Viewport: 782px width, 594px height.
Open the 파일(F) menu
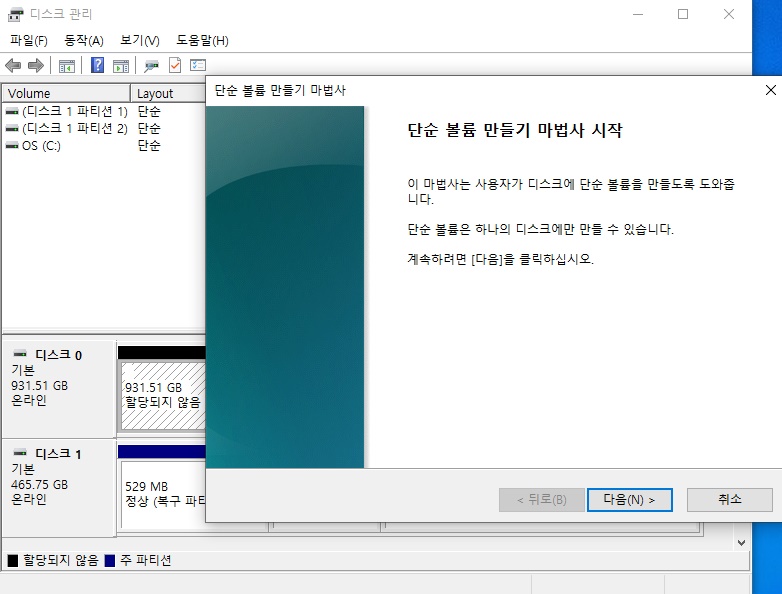(x=28, y=40)
